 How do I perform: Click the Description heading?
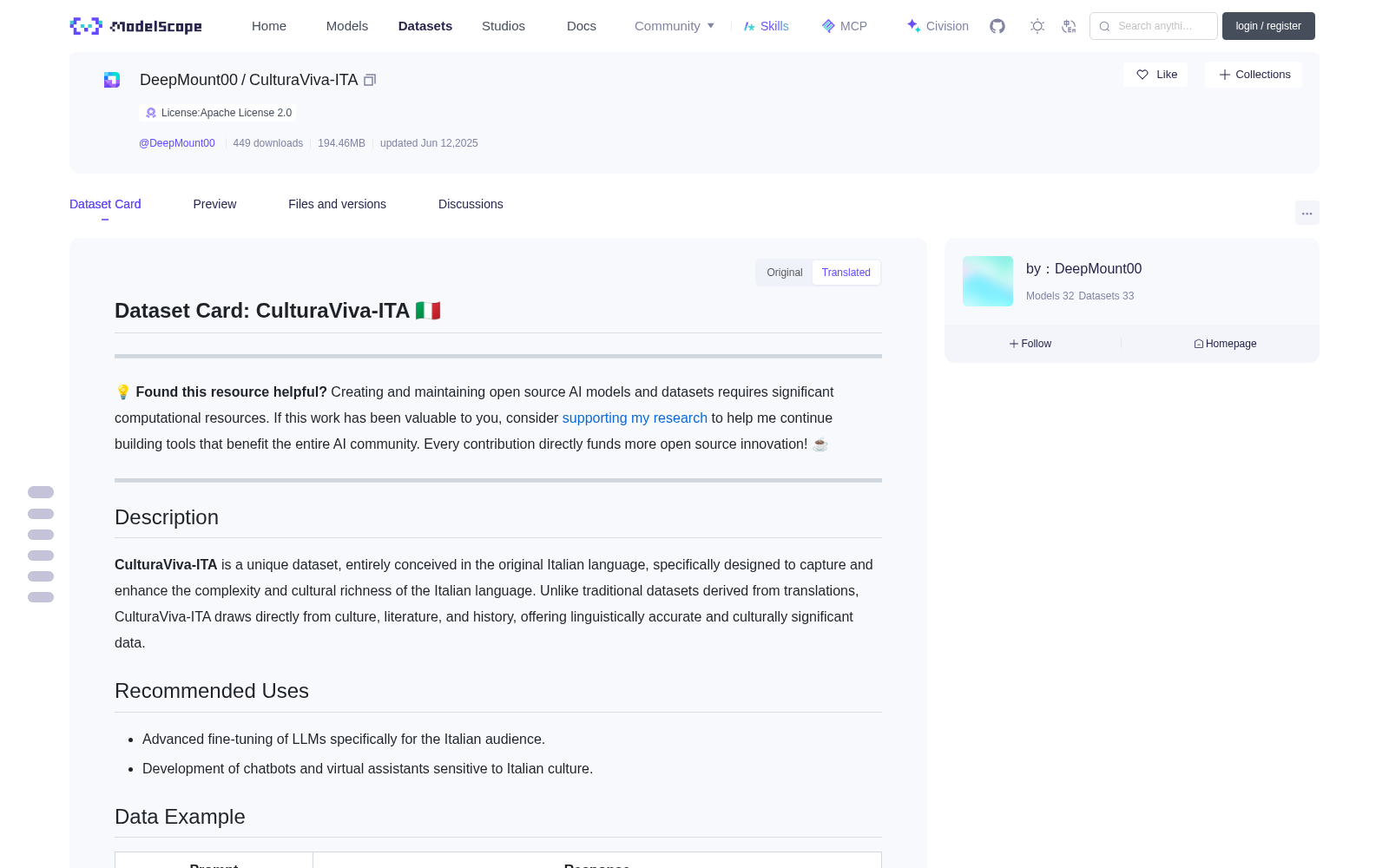pyautogui.click(x=167, y=517)
